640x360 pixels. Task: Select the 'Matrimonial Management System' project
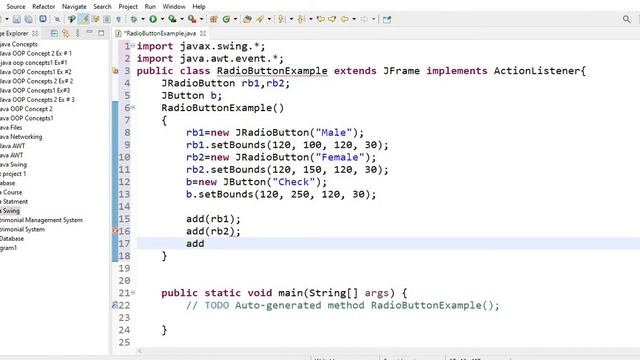[x=41, y=220]
